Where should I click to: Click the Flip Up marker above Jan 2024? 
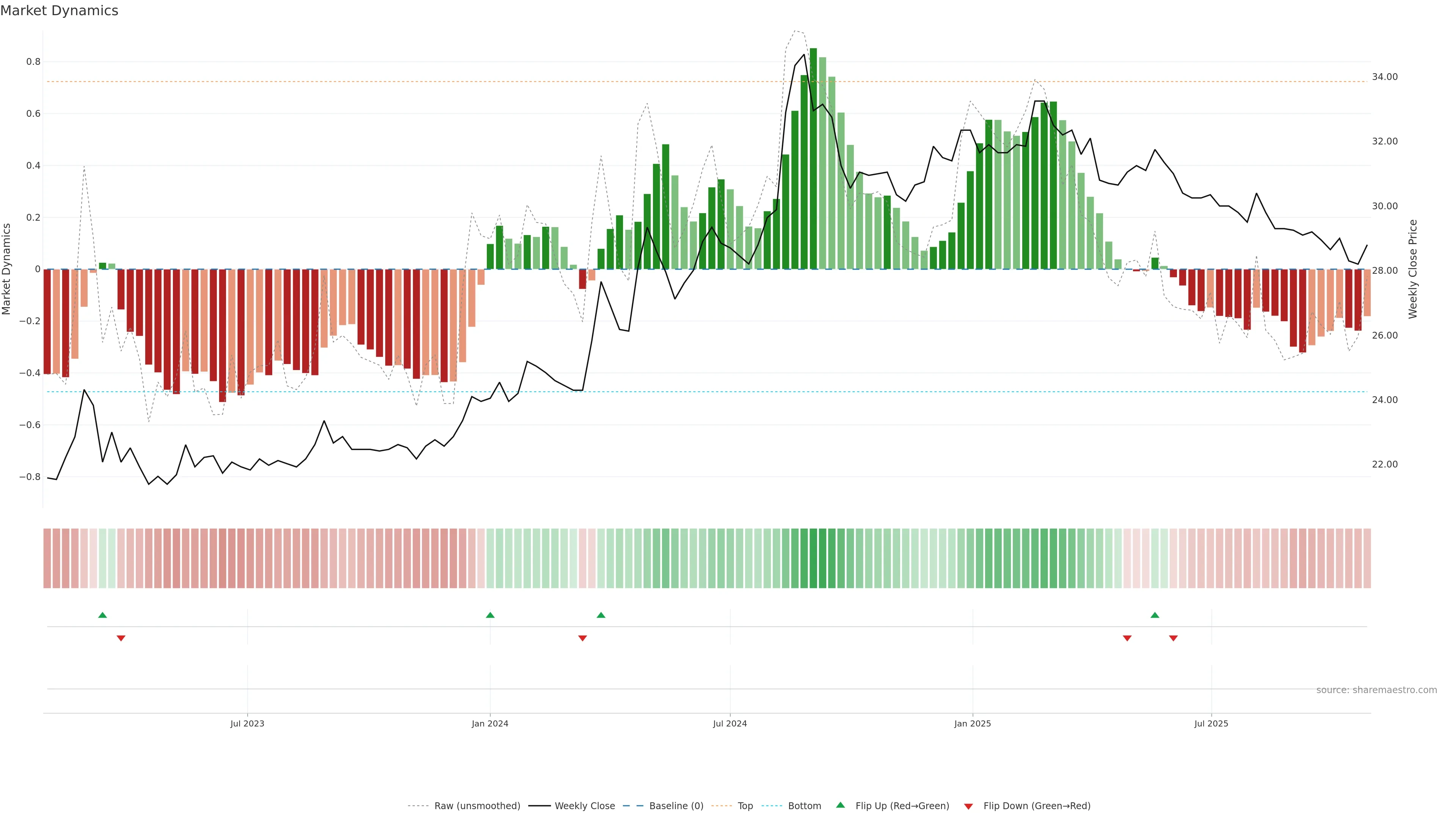pos(490,615)
